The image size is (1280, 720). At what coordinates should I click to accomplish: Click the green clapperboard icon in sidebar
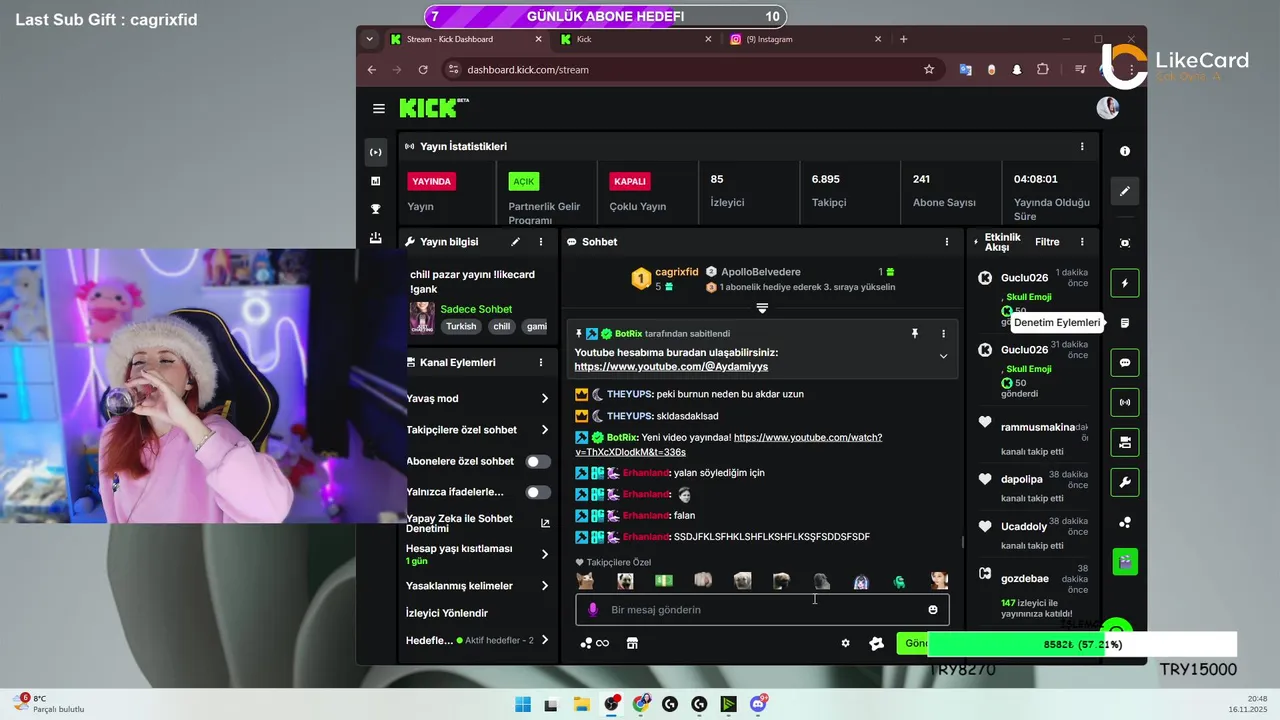(x=1125, y=562)
